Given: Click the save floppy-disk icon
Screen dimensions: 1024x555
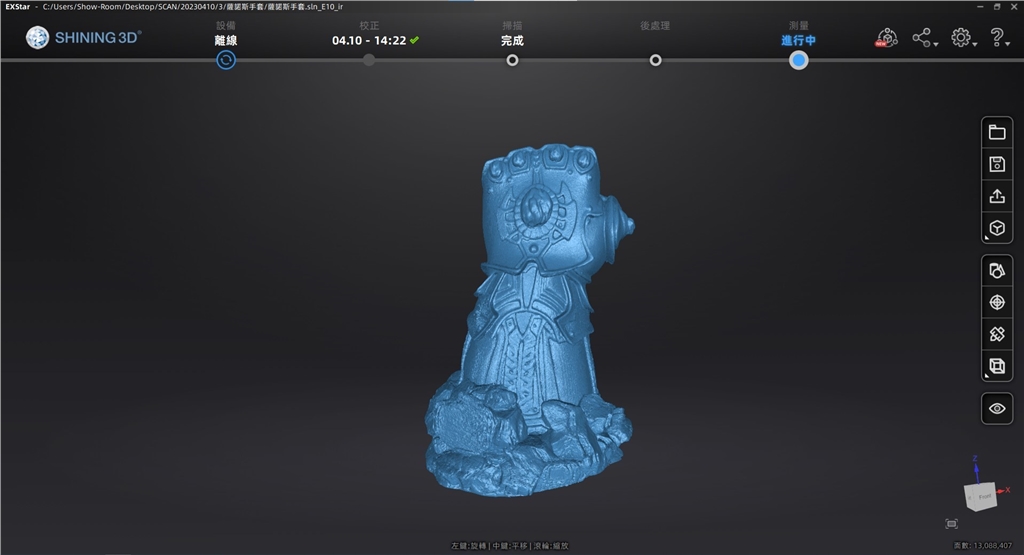Looking at the screenshot, I should pos(996,165).
